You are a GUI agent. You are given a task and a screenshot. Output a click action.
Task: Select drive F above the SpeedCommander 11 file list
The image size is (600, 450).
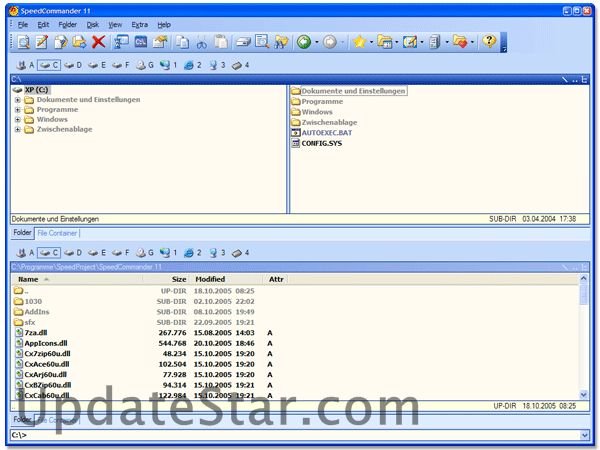coord(121,253)
